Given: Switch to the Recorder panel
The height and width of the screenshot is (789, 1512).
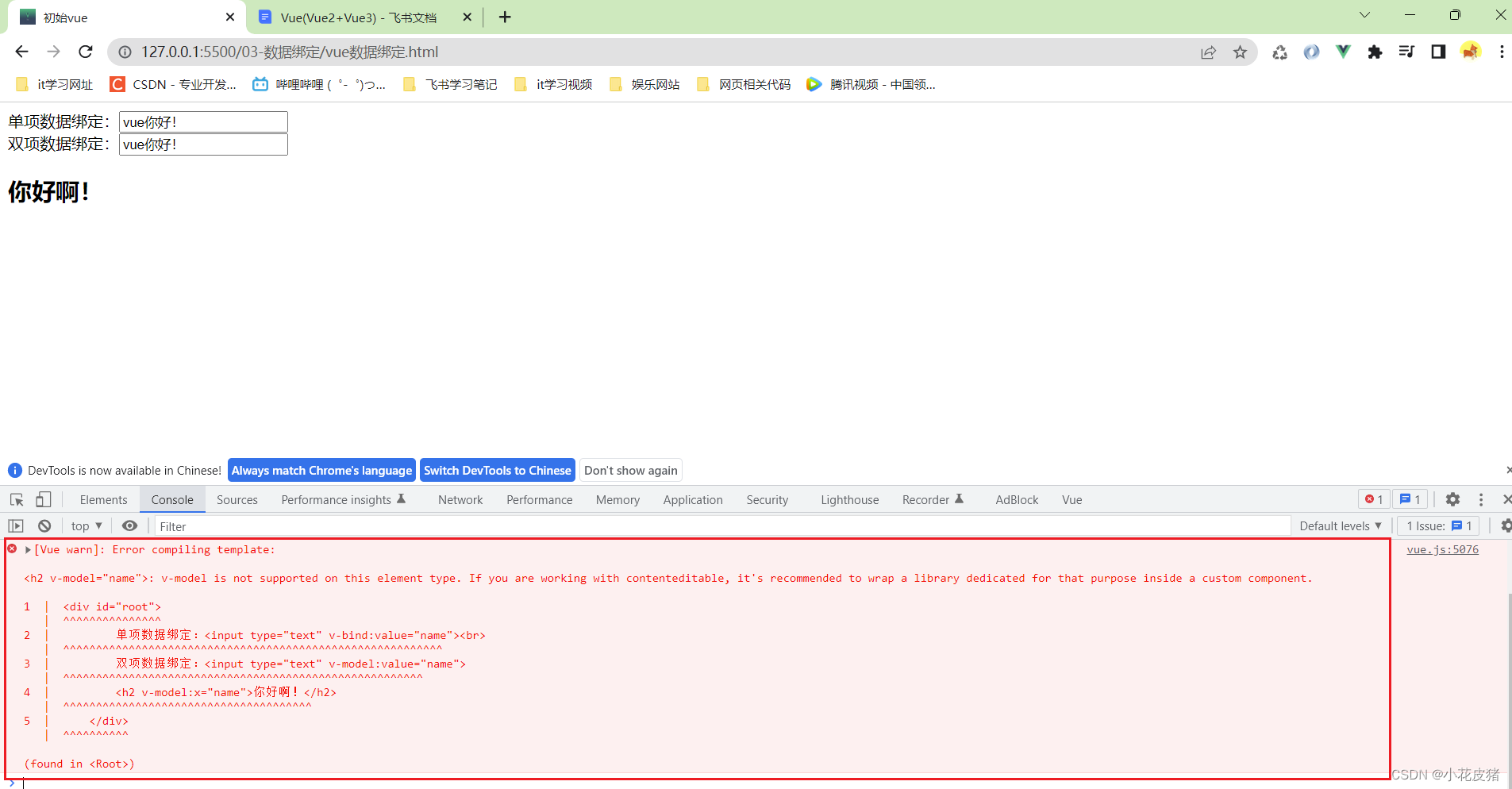Looking at the screenshot, I should click(933, 499).
